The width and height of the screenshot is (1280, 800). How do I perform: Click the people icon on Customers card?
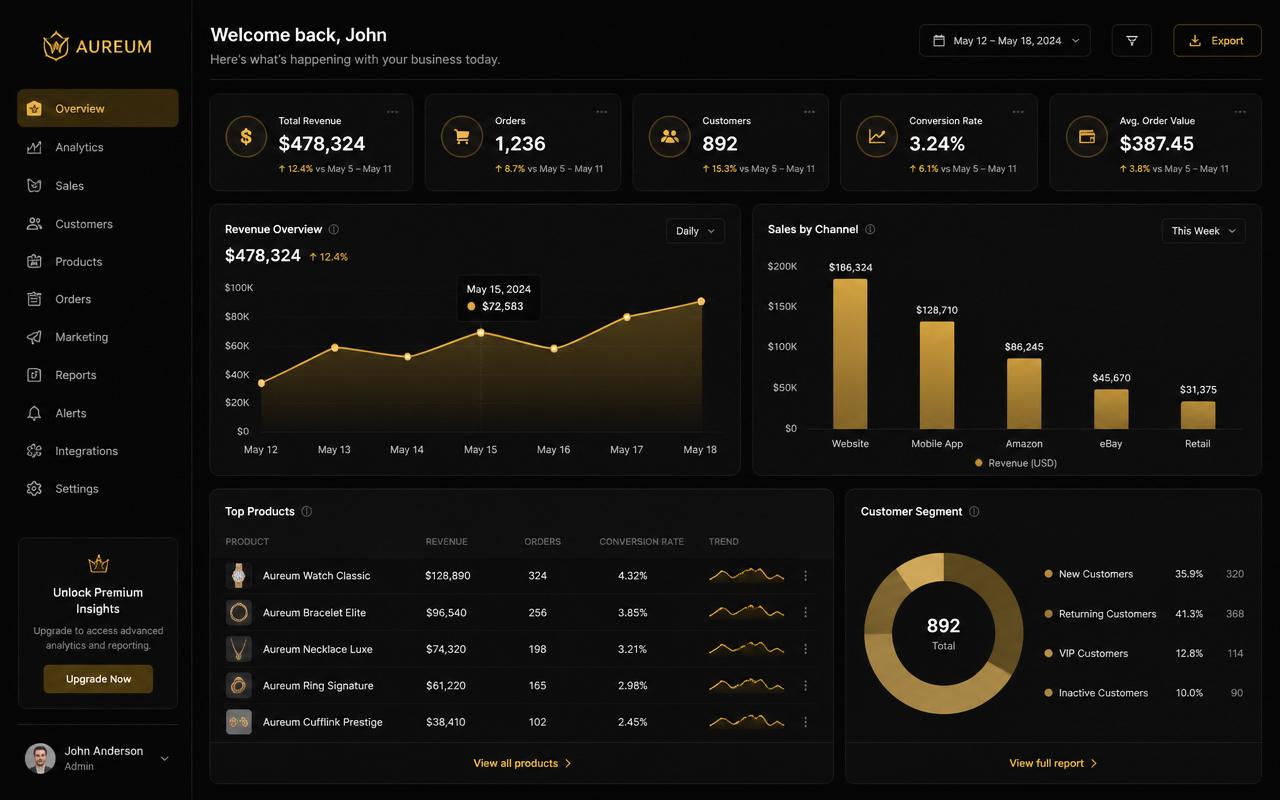[x=669, y=136]
